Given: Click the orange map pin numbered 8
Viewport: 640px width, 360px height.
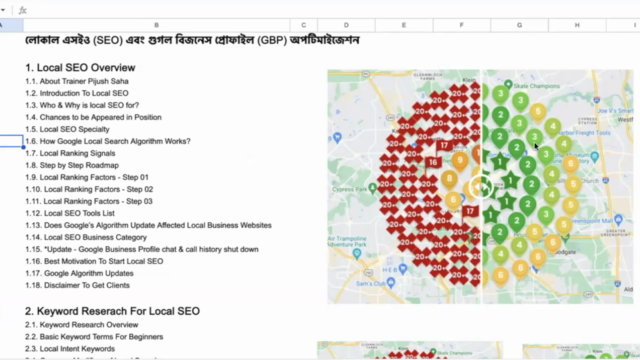Looking at the screenshot, I should tap(449, 180).
